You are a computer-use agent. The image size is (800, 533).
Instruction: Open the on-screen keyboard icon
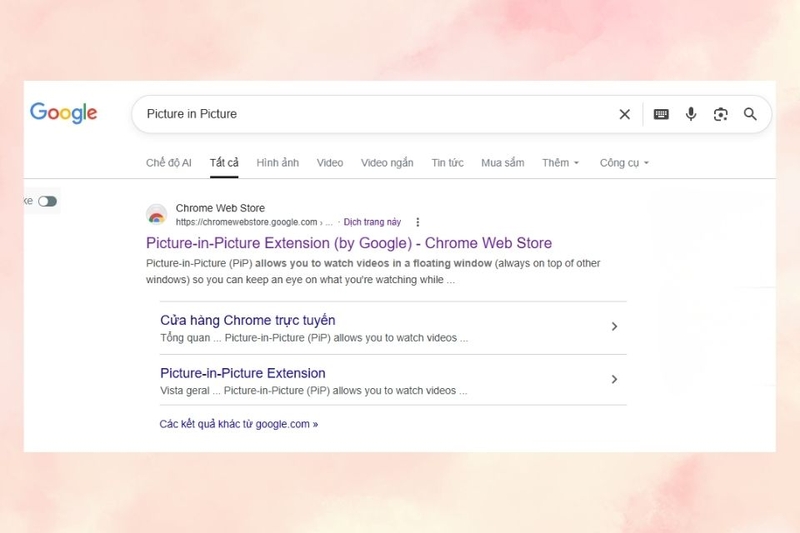(x=661, y=114)
